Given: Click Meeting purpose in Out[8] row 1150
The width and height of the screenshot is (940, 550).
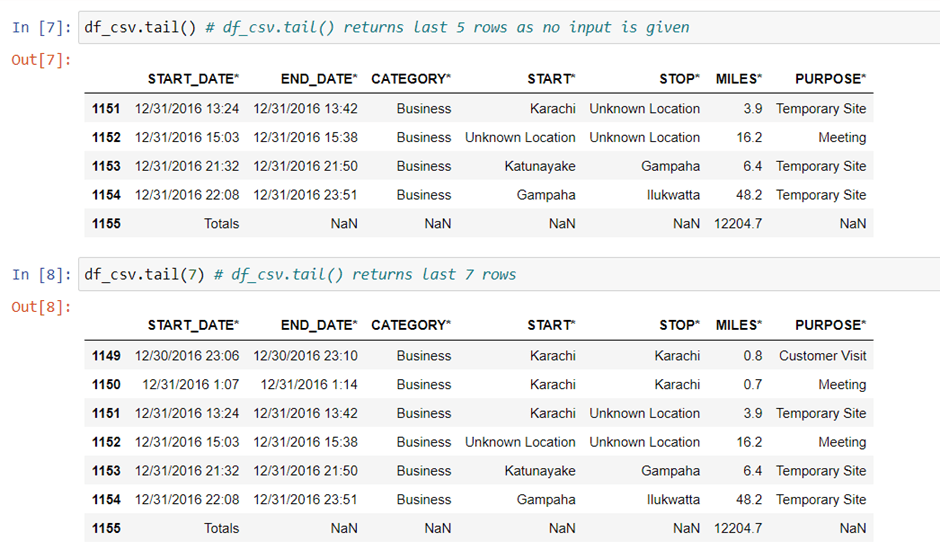Looking at the screenshot, I should [842, 384].
